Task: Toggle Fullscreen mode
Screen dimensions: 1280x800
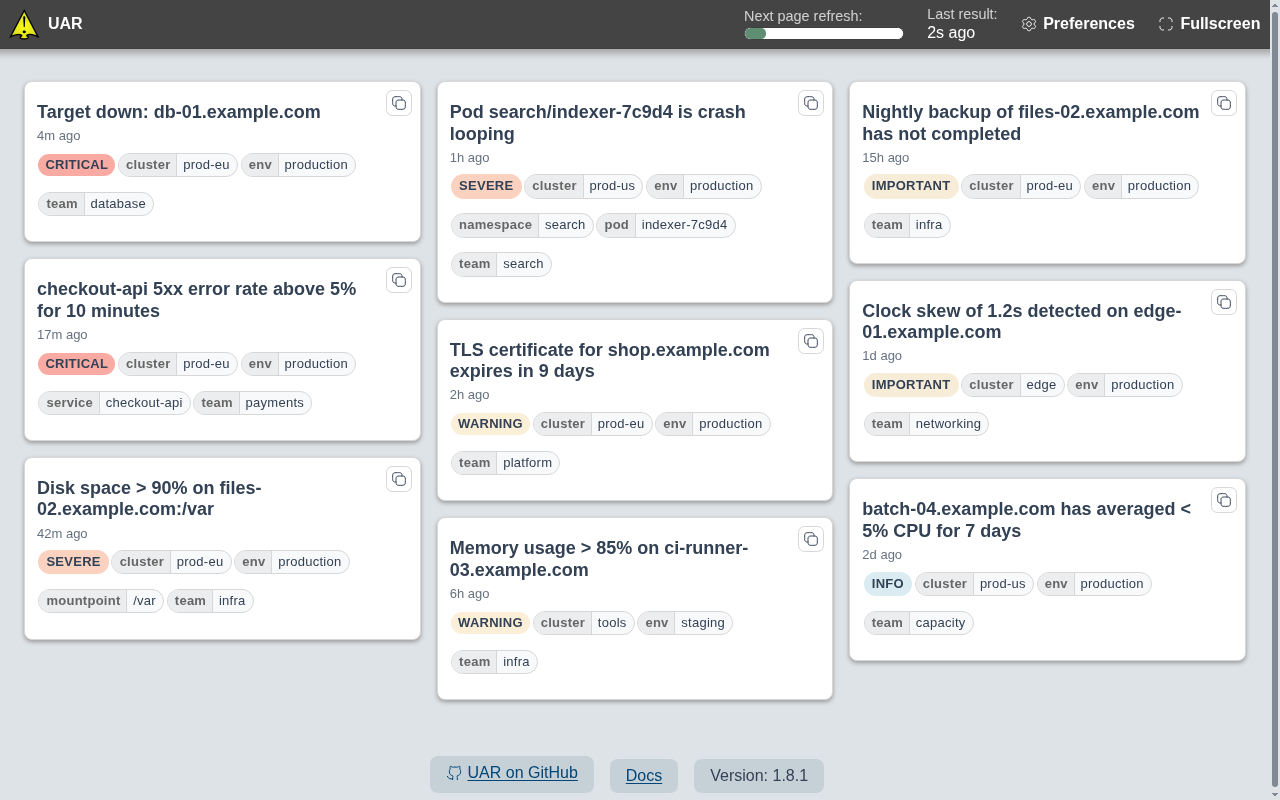Action: 1209,24
